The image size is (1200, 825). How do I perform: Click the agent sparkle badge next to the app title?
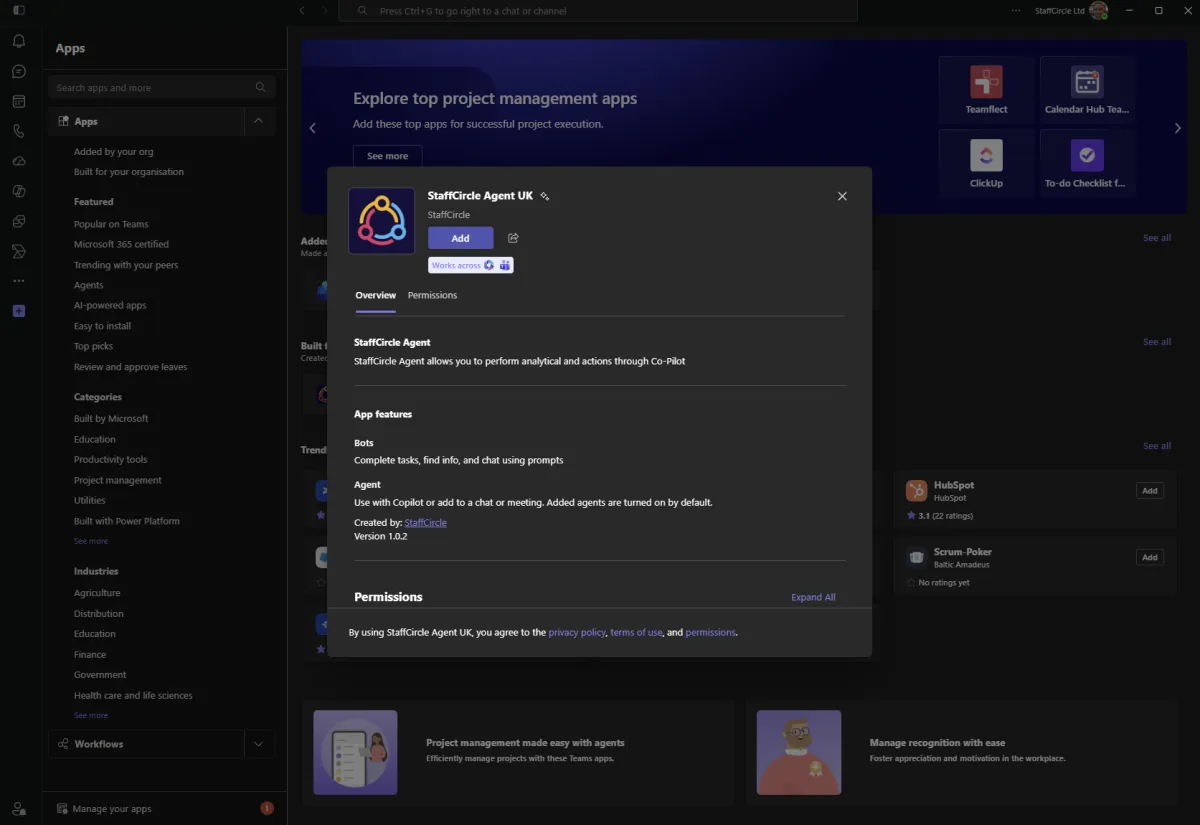coord(545,196)
